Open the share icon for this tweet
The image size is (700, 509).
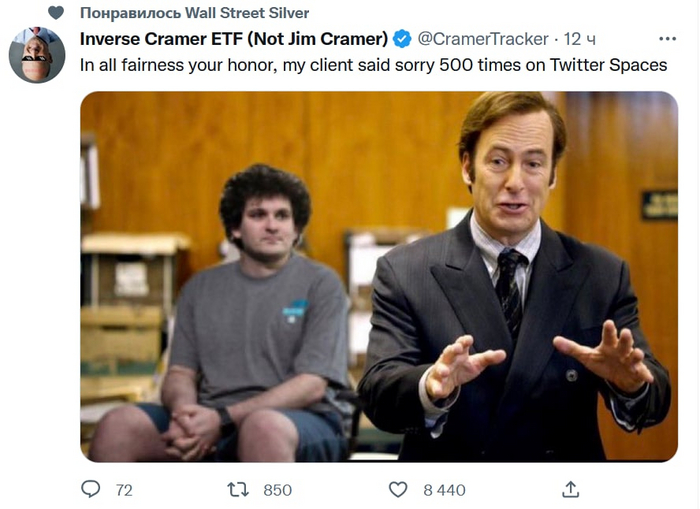571,489
